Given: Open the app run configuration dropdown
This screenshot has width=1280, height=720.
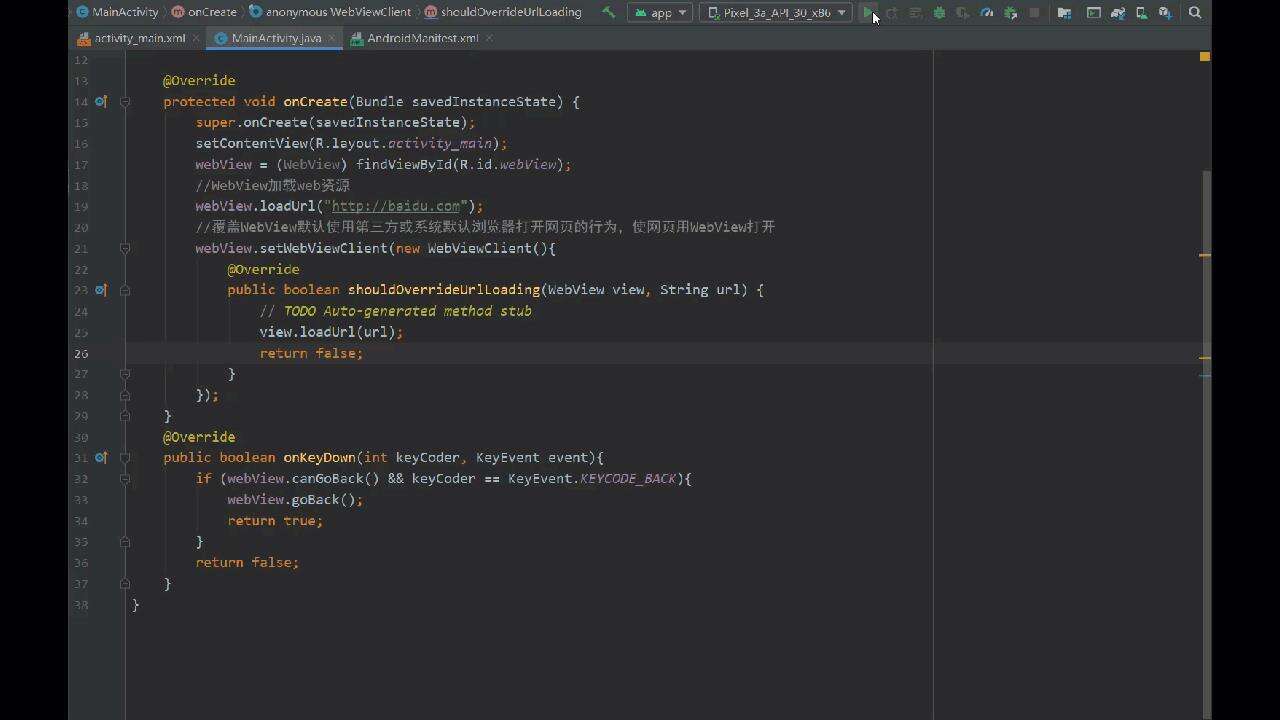Looking at the screenshot, I should pos(660,13).
